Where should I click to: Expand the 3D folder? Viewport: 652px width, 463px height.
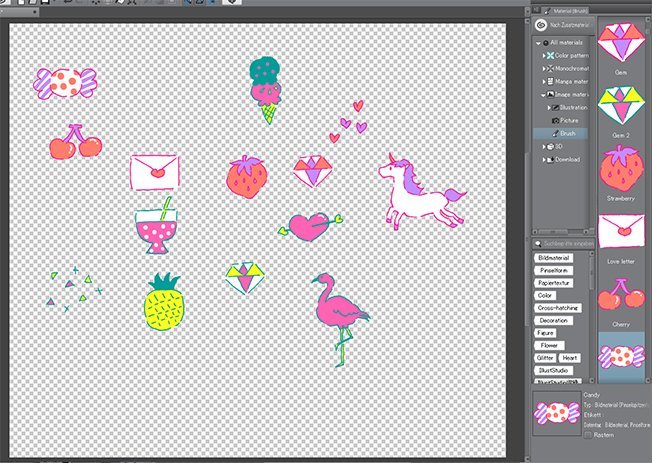(544, 147)
